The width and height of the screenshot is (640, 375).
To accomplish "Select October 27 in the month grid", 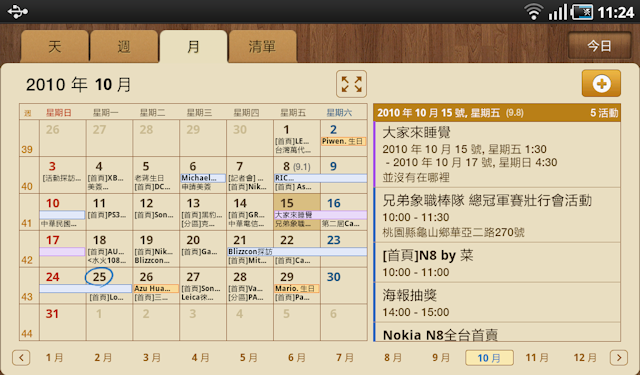I will [203, 286].
